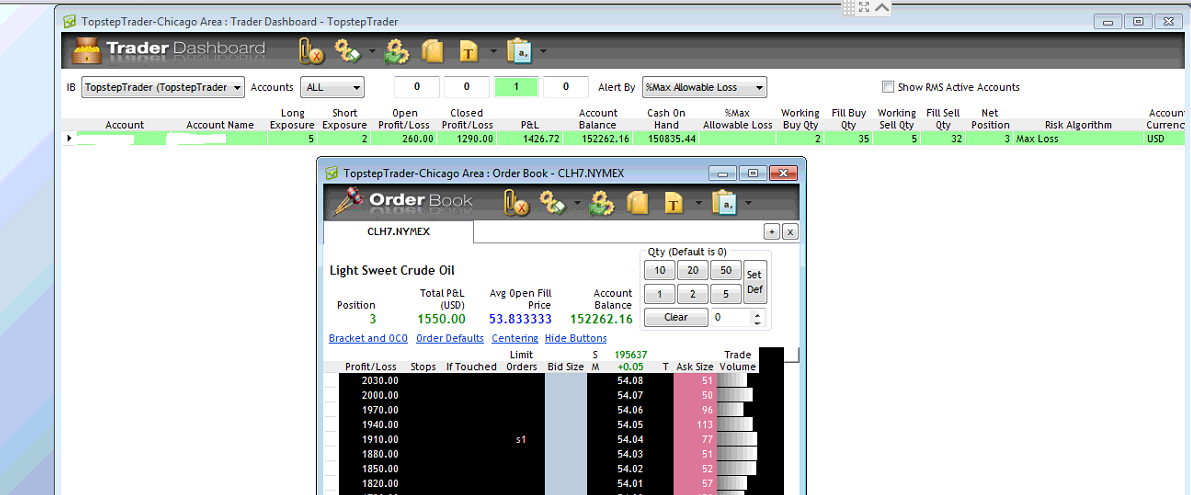Open the Order Defaults link
Viewport: 1191px width, 495px height.
click(450, 339)
